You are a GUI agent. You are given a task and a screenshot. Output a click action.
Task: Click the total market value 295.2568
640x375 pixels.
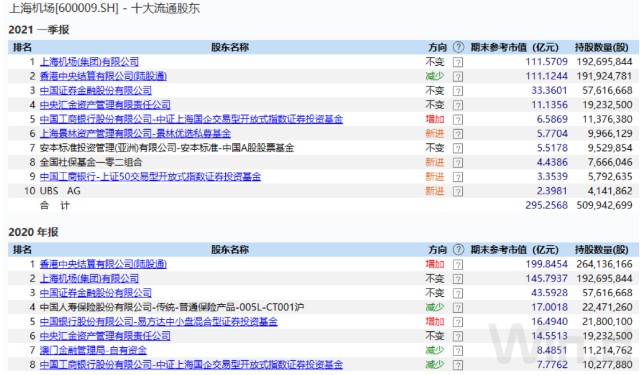[x=547, y=205]
